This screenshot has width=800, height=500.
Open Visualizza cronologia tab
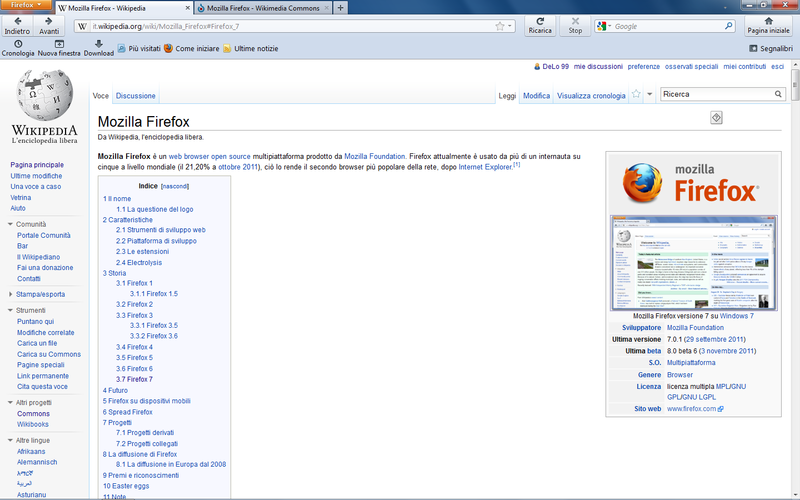[x=591, y=95]
